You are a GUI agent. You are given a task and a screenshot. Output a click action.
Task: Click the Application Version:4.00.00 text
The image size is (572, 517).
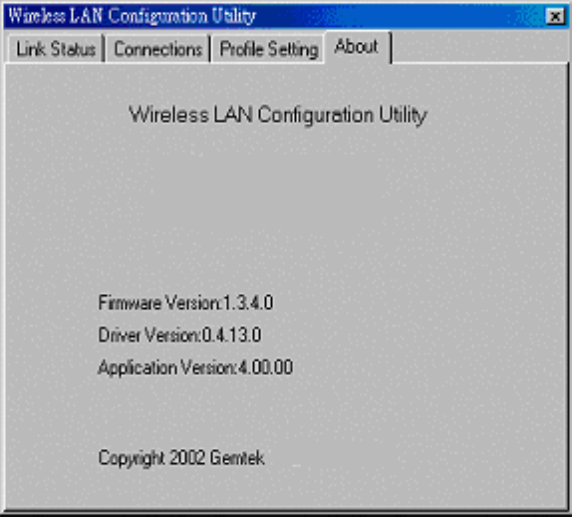[196, 367]
